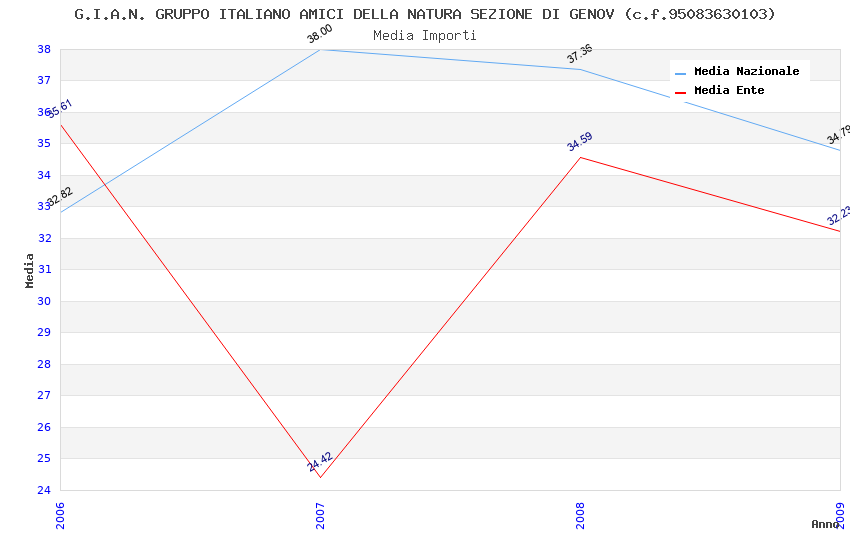Click the red line's 2008 data point
850x550 pixels.
pos(581,157)
